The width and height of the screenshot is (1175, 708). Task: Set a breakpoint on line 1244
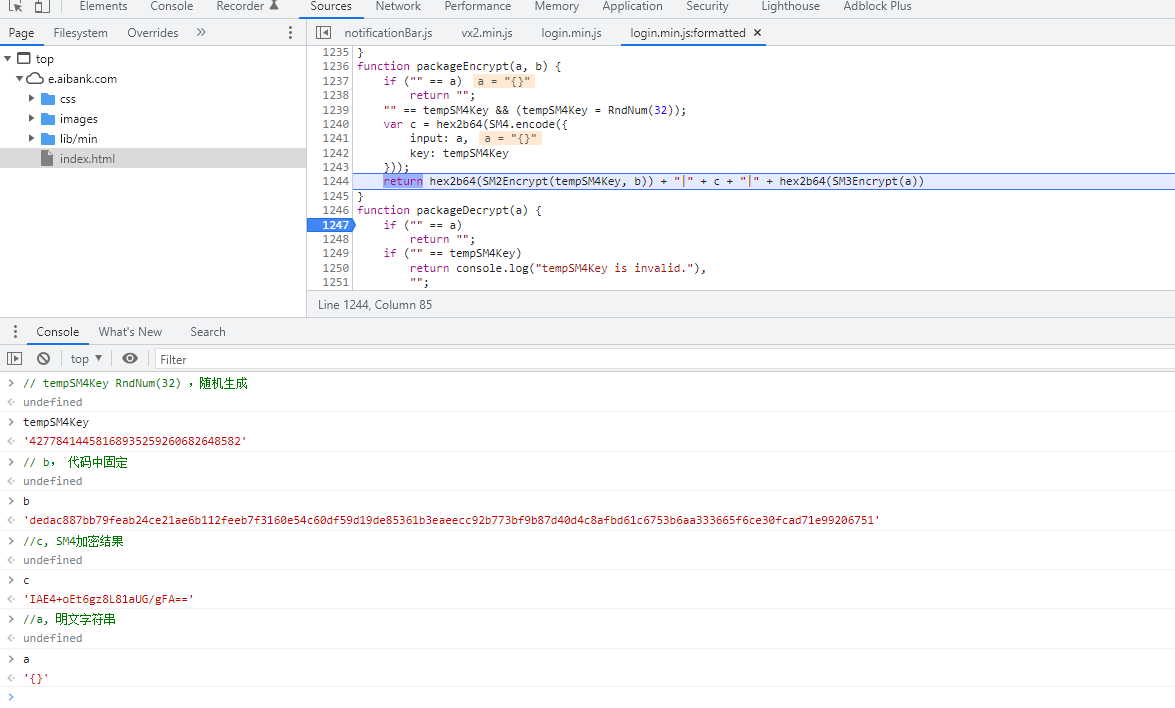335,181
